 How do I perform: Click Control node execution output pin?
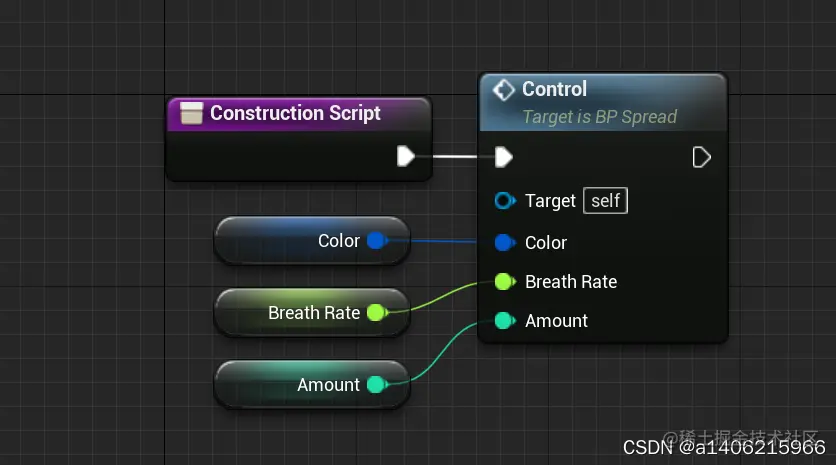point(702,157)
